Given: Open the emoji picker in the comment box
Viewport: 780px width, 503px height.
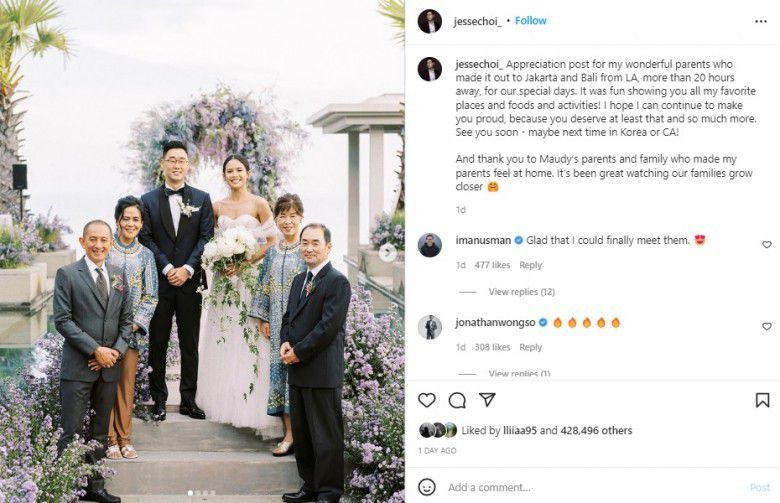Looking at the screenshot, I should tap(427, 487).
